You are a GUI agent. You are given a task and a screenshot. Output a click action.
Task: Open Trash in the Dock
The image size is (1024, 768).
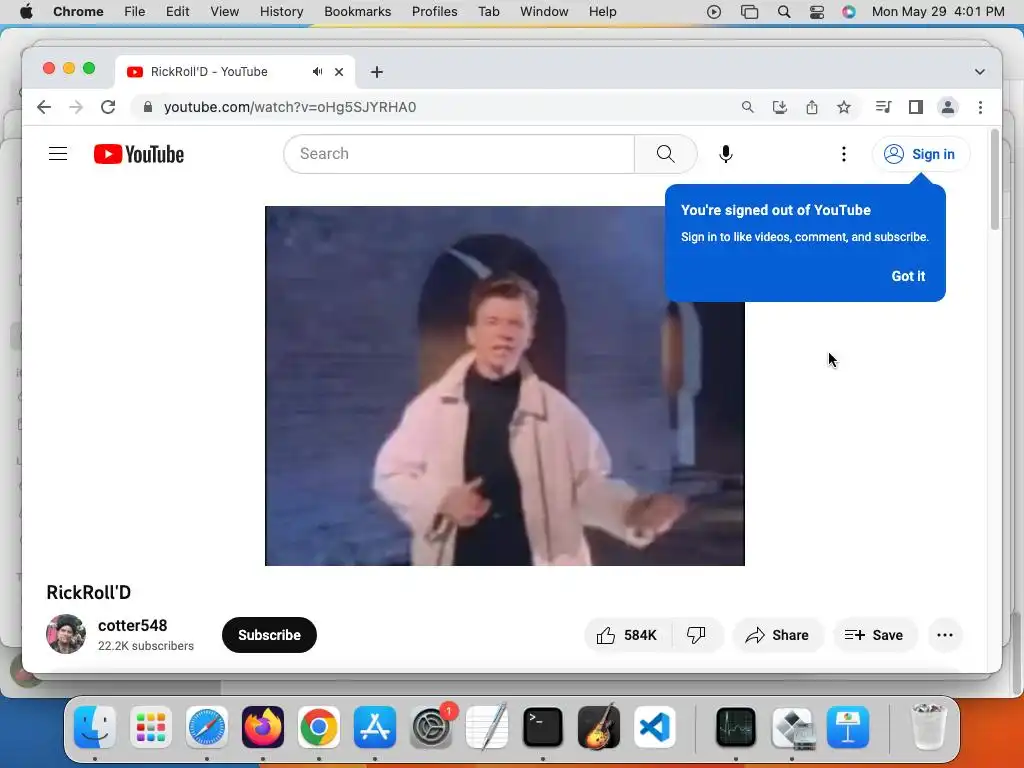(928, 727)
